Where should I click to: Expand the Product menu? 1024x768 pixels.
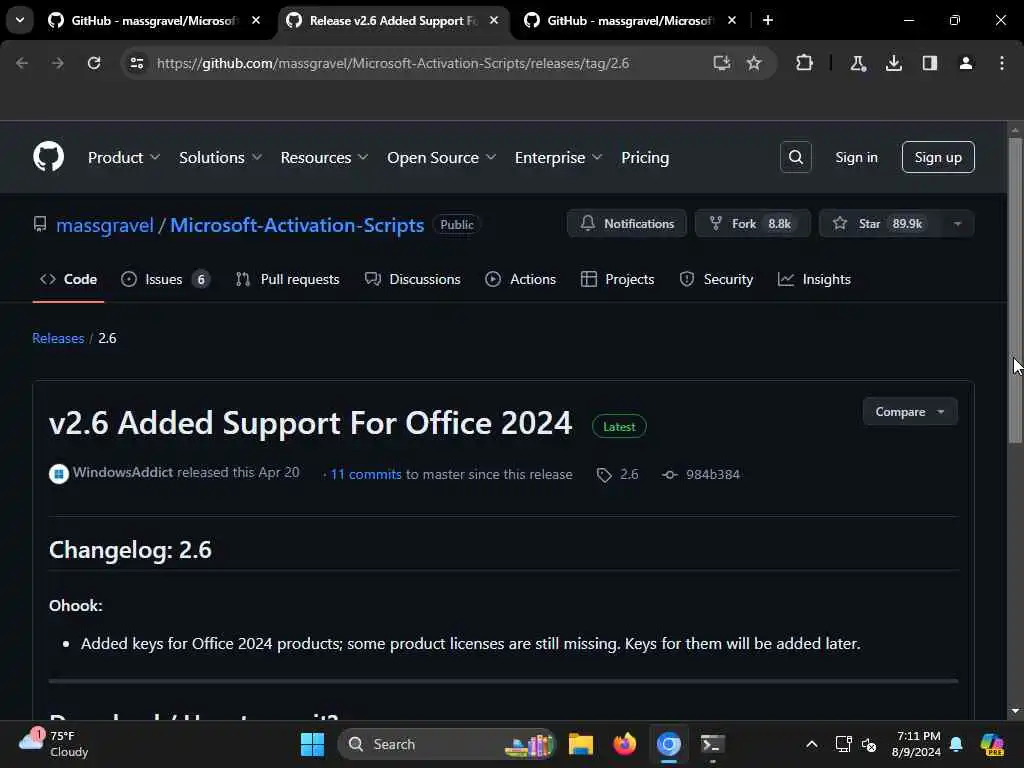(x=123, y=157)
